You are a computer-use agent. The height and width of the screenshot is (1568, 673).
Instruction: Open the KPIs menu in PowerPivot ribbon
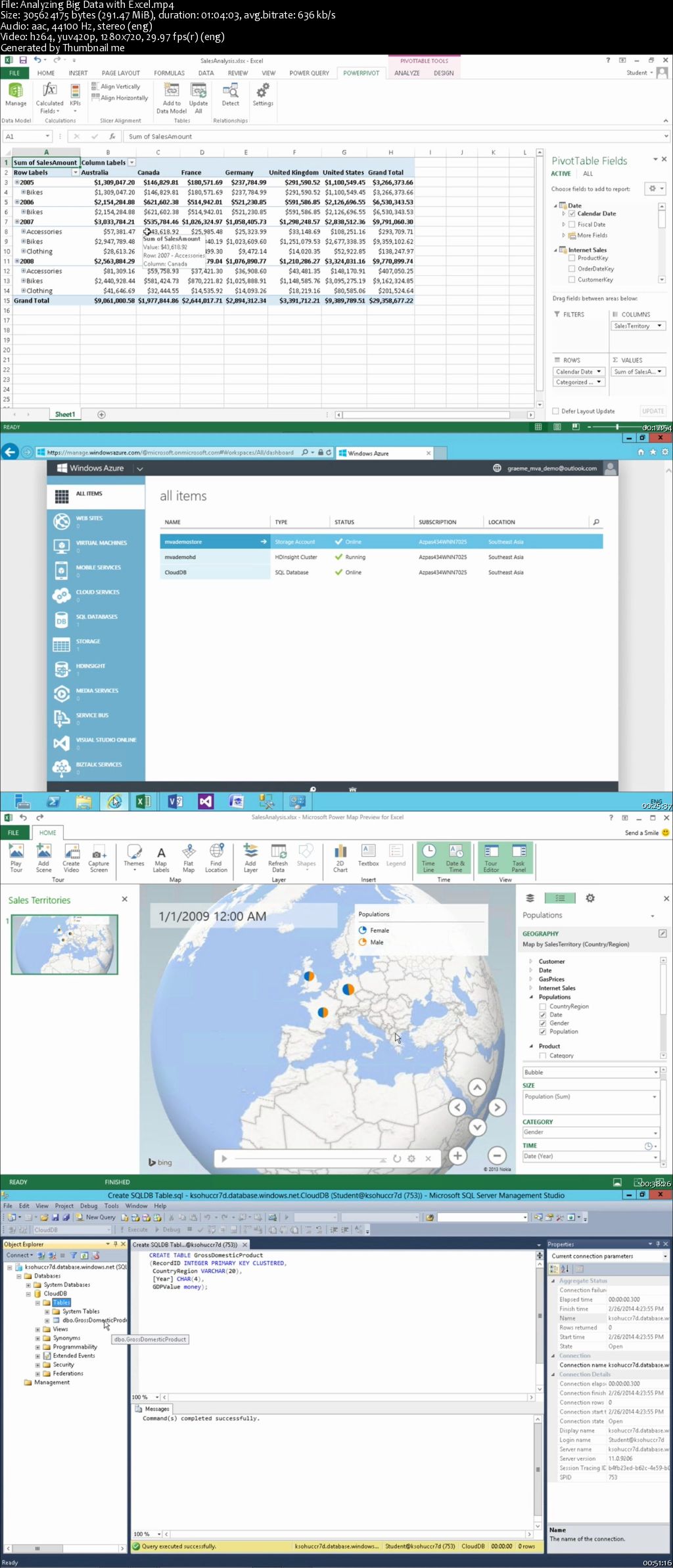coord(75,98)
